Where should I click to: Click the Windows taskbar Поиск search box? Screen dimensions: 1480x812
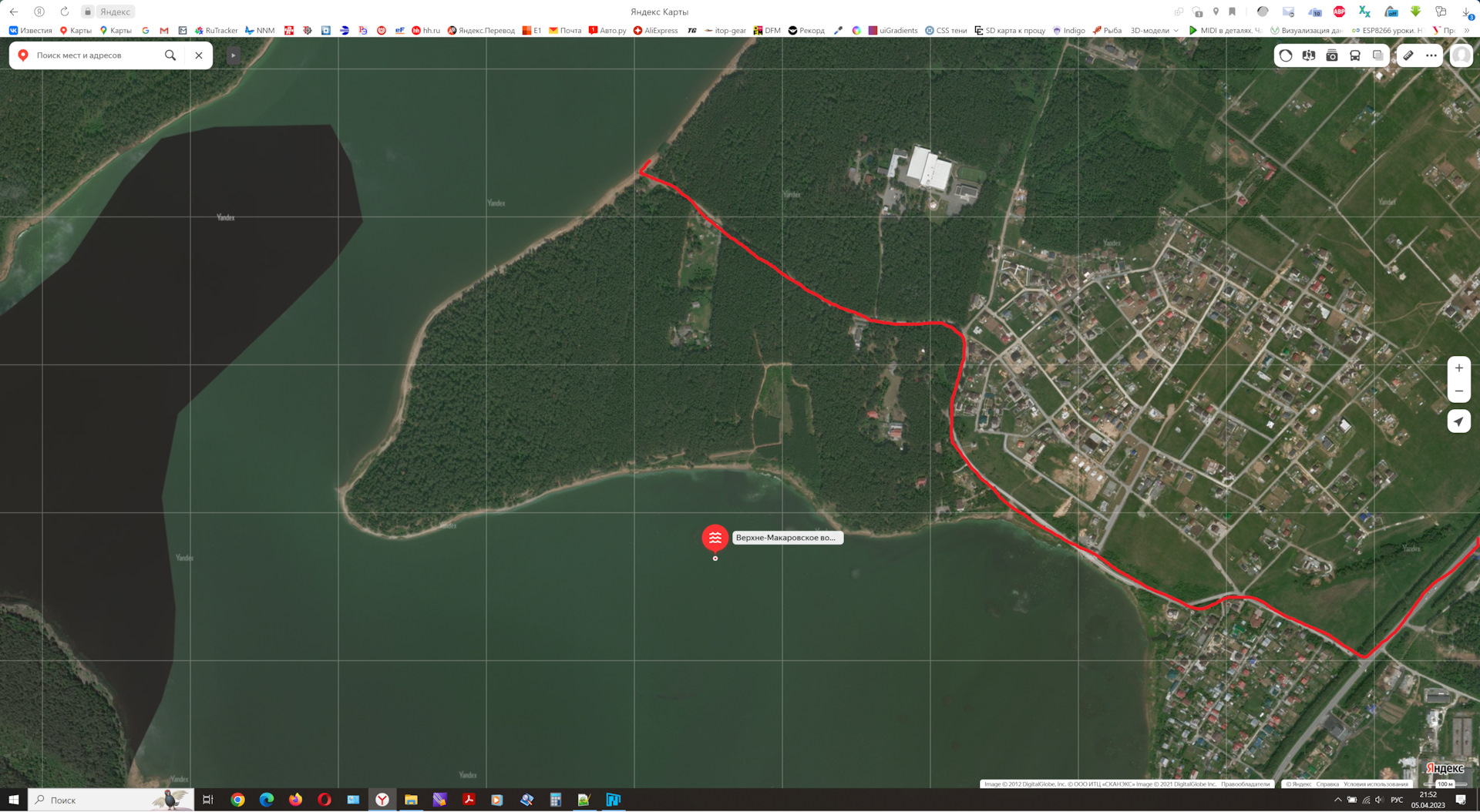tap(110, 800)
